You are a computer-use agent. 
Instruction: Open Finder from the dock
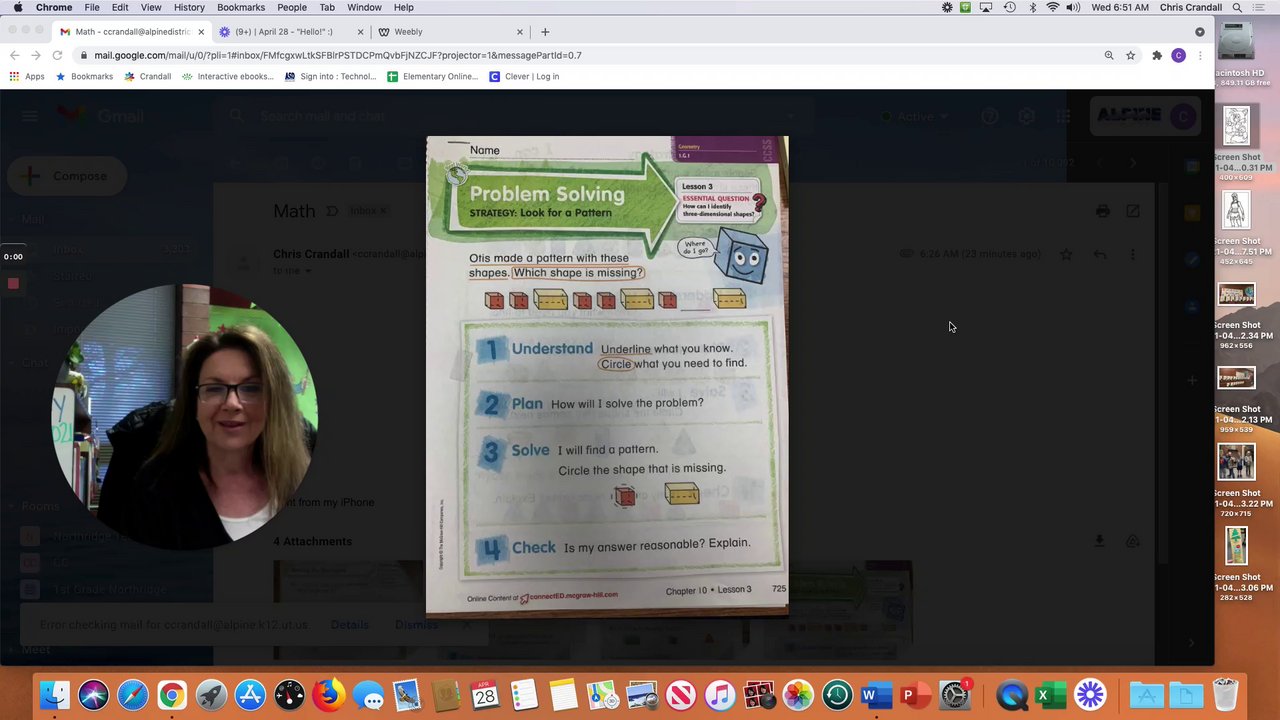pyautogui.click(x=55, y=695)
